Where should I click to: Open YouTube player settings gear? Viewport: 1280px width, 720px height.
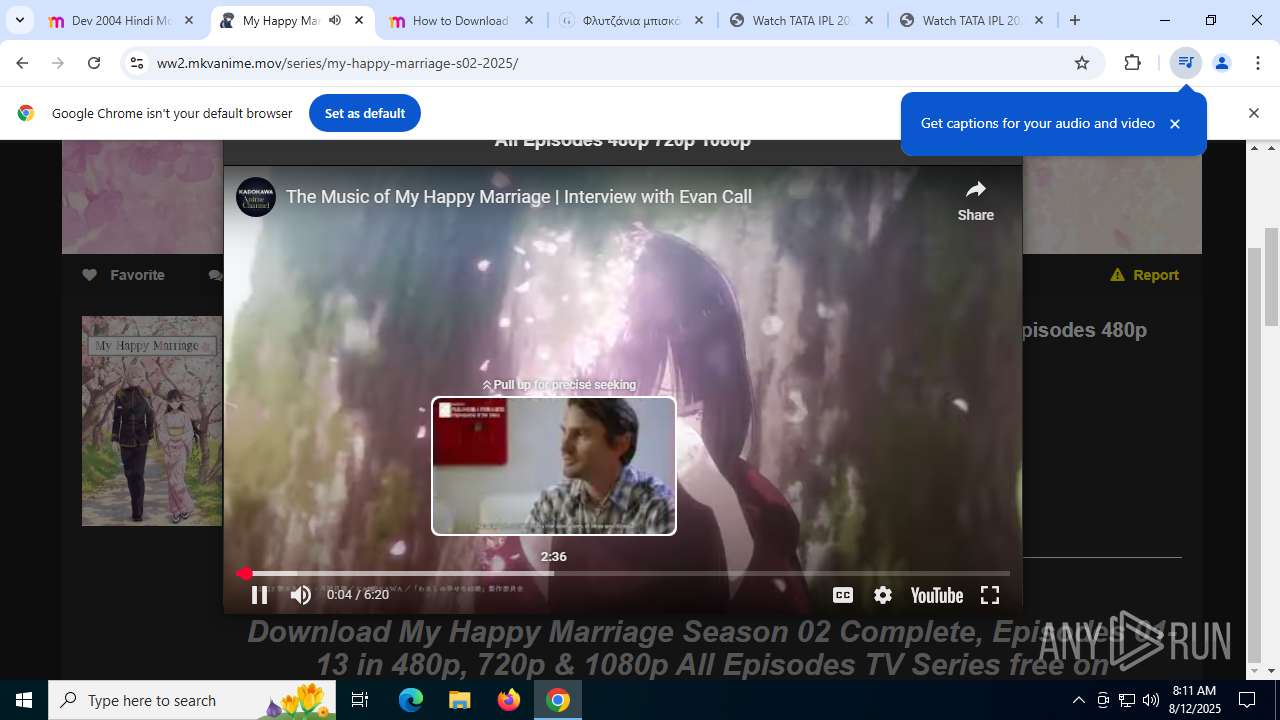(x=883, y=595)
